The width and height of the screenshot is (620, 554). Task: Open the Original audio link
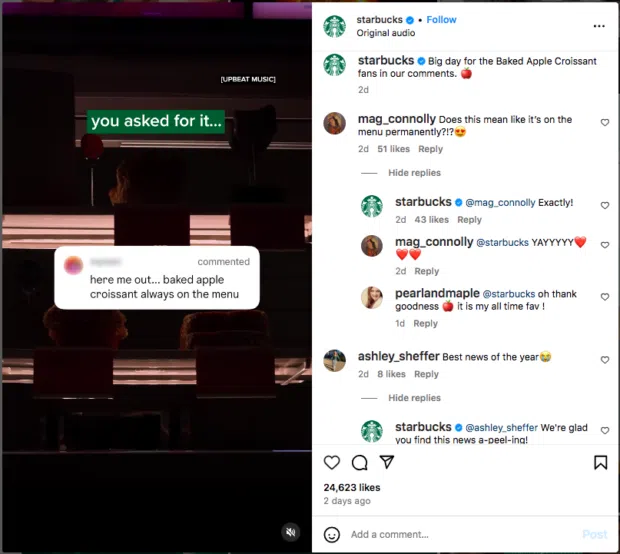[x=386, y=33]
